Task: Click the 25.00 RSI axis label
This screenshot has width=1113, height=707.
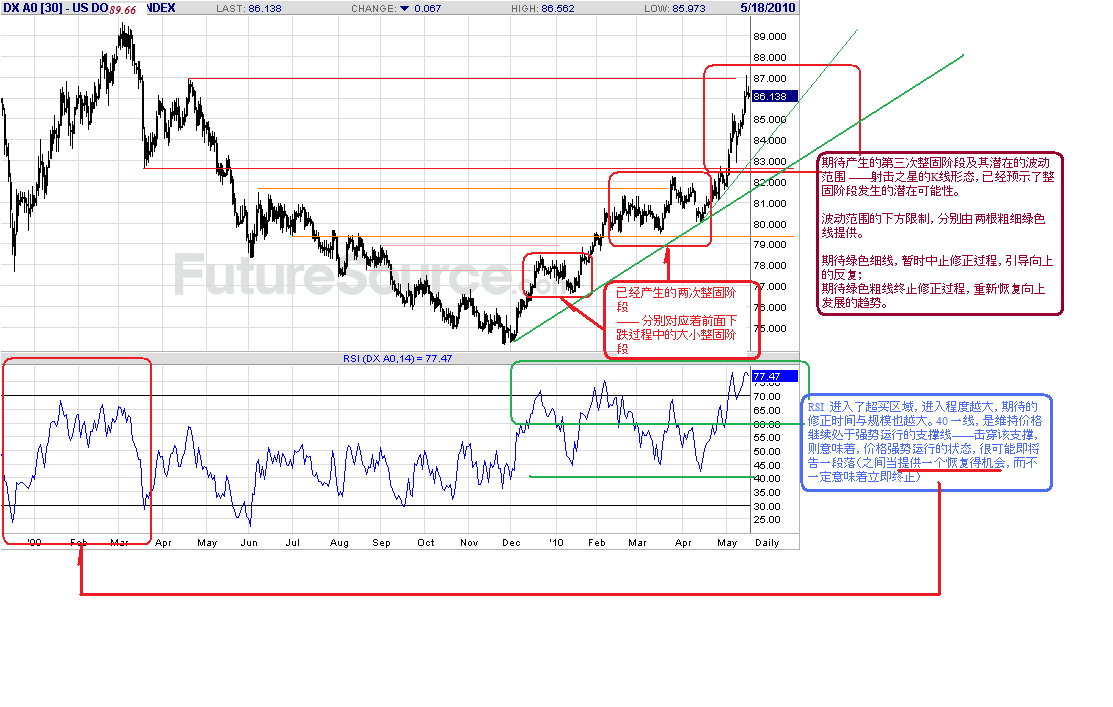Action: point(767,520)
